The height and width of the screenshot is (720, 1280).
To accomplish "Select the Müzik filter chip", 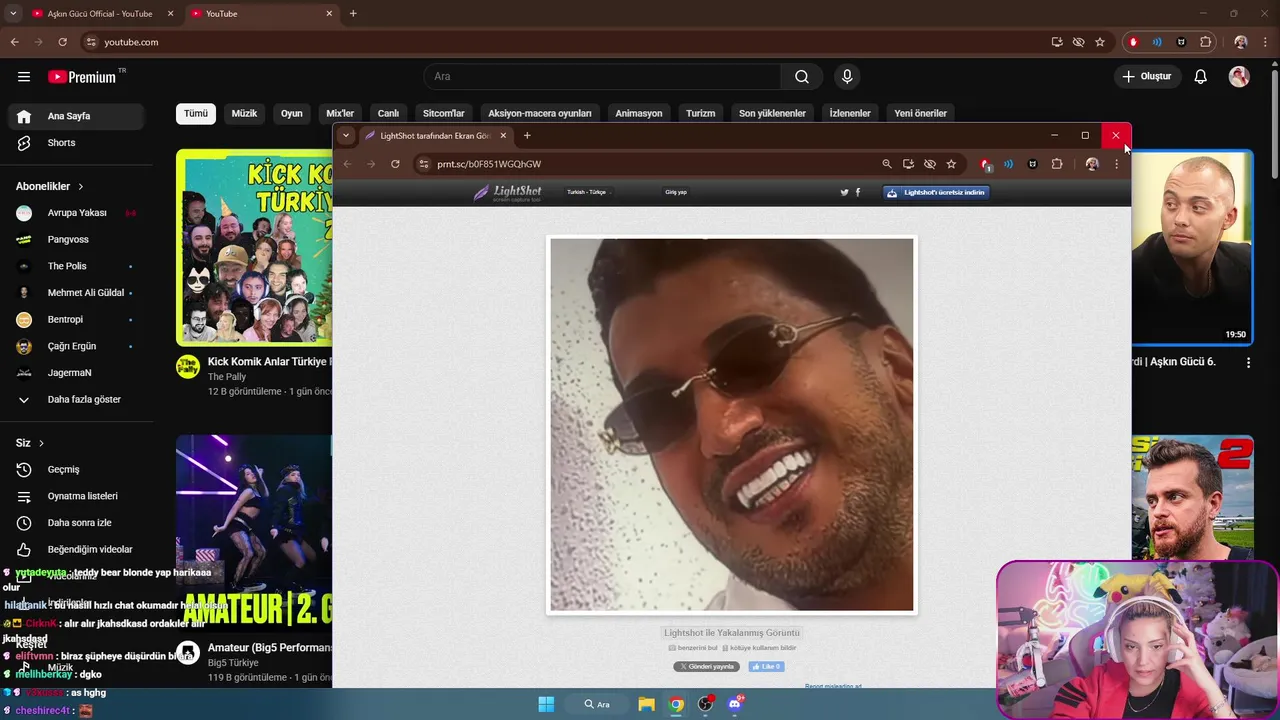I will coord(244,113).
